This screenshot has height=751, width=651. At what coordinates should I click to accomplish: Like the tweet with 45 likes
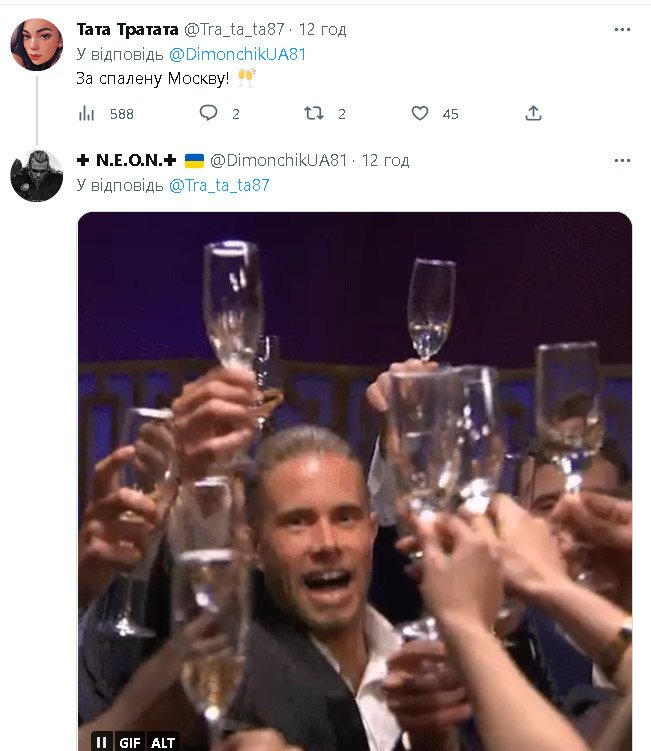click(420, 114)
